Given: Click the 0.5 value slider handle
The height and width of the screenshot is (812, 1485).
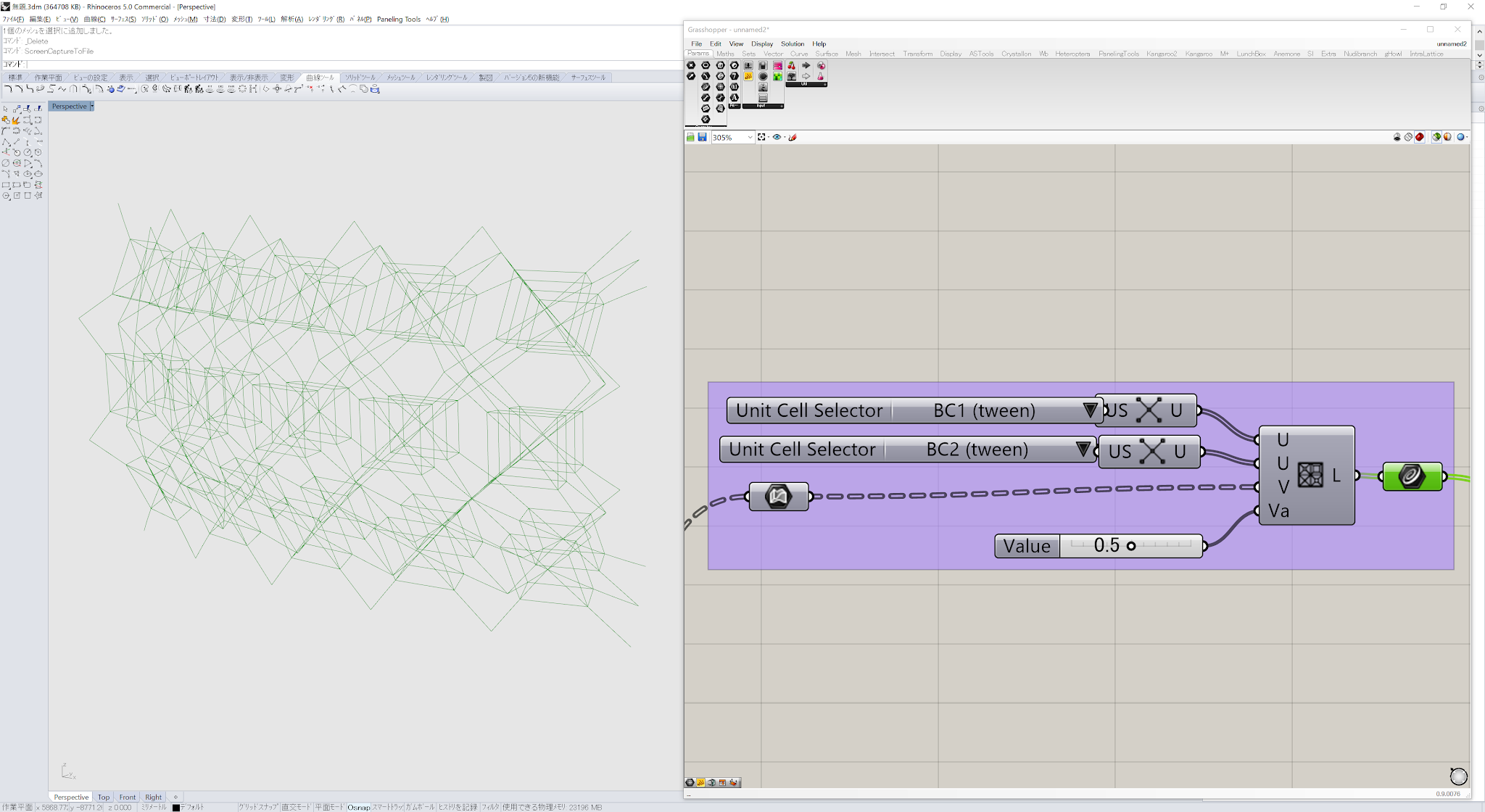Looking at the screenshot, I should click(1131, 546).
